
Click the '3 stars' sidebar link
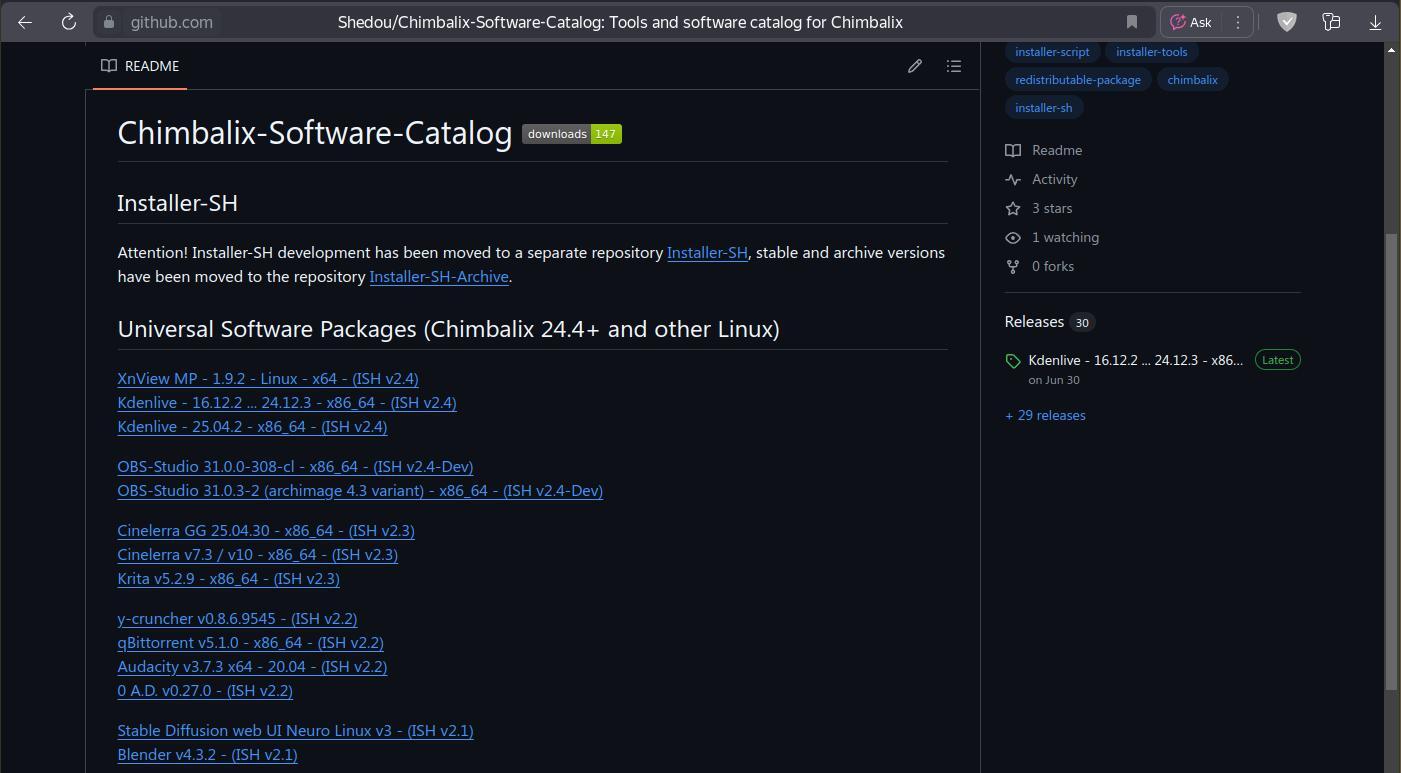pos(1051,208)
